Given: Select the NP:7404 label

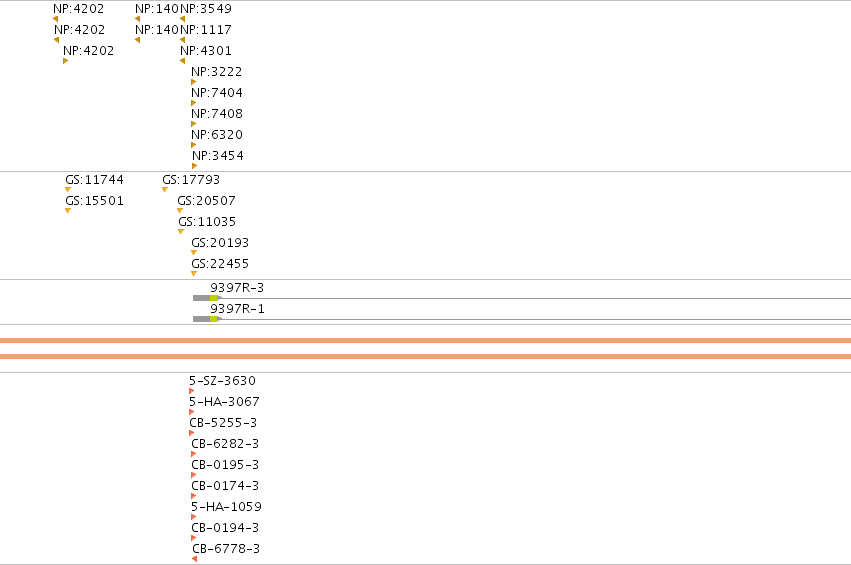Looking at the screenshot, I should pyautogui.click(x=217, y=93).
